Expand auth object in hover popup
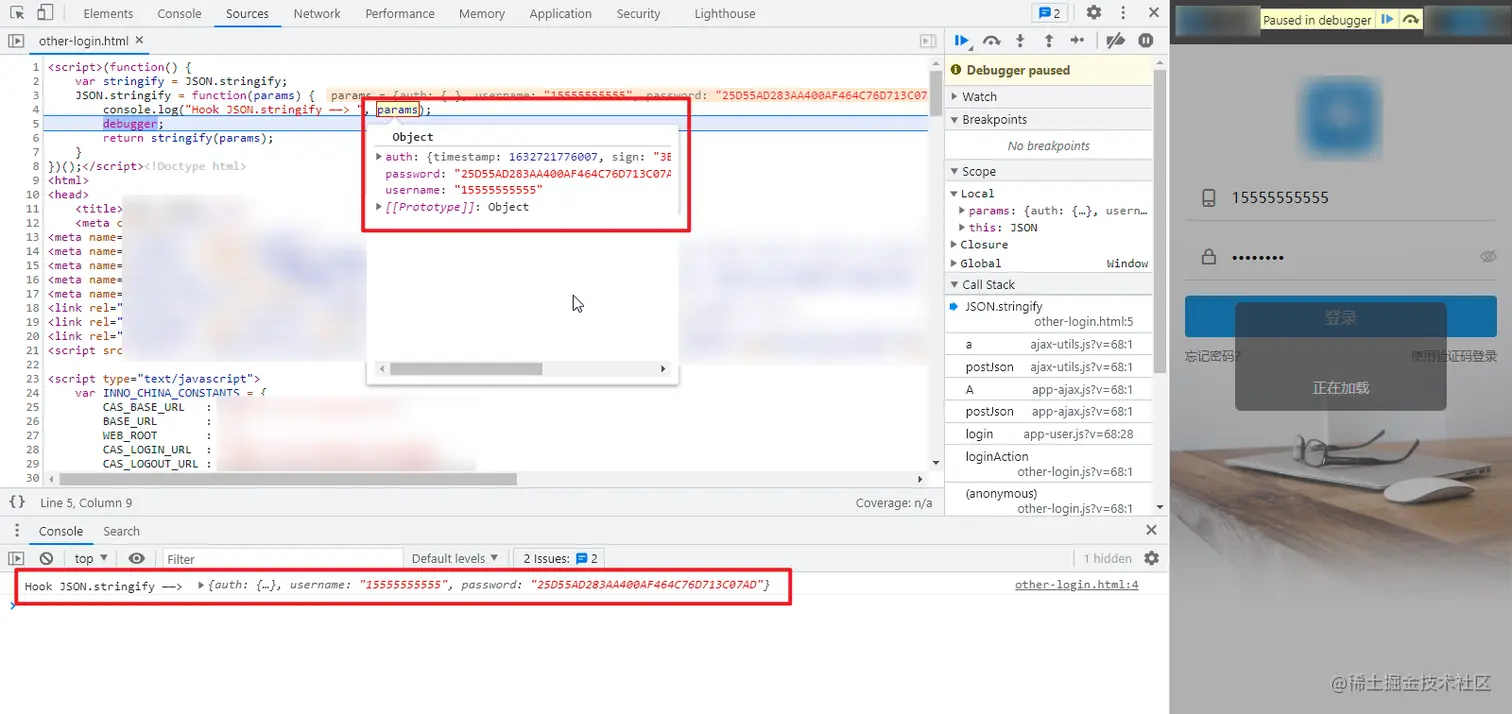Viewport: 1512px width, 714px height. pos(380,156)
